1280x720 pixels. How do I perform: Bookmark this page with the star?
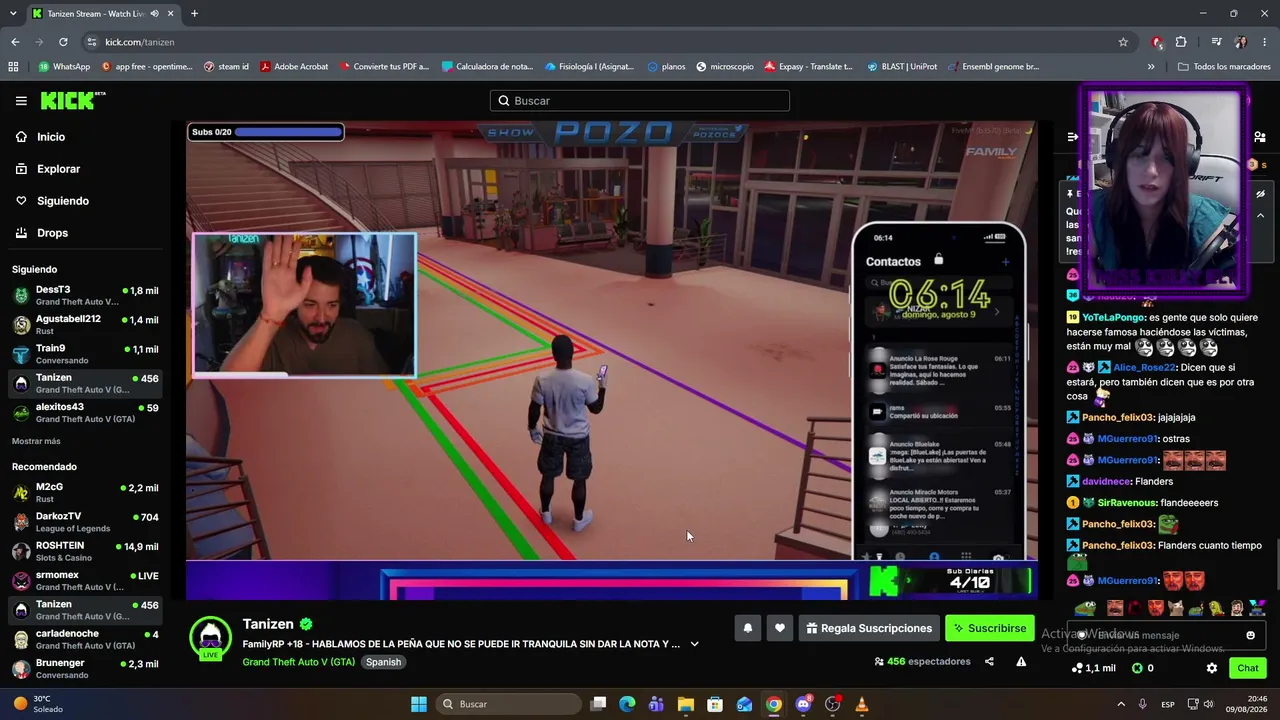[x=1123, y=42]
